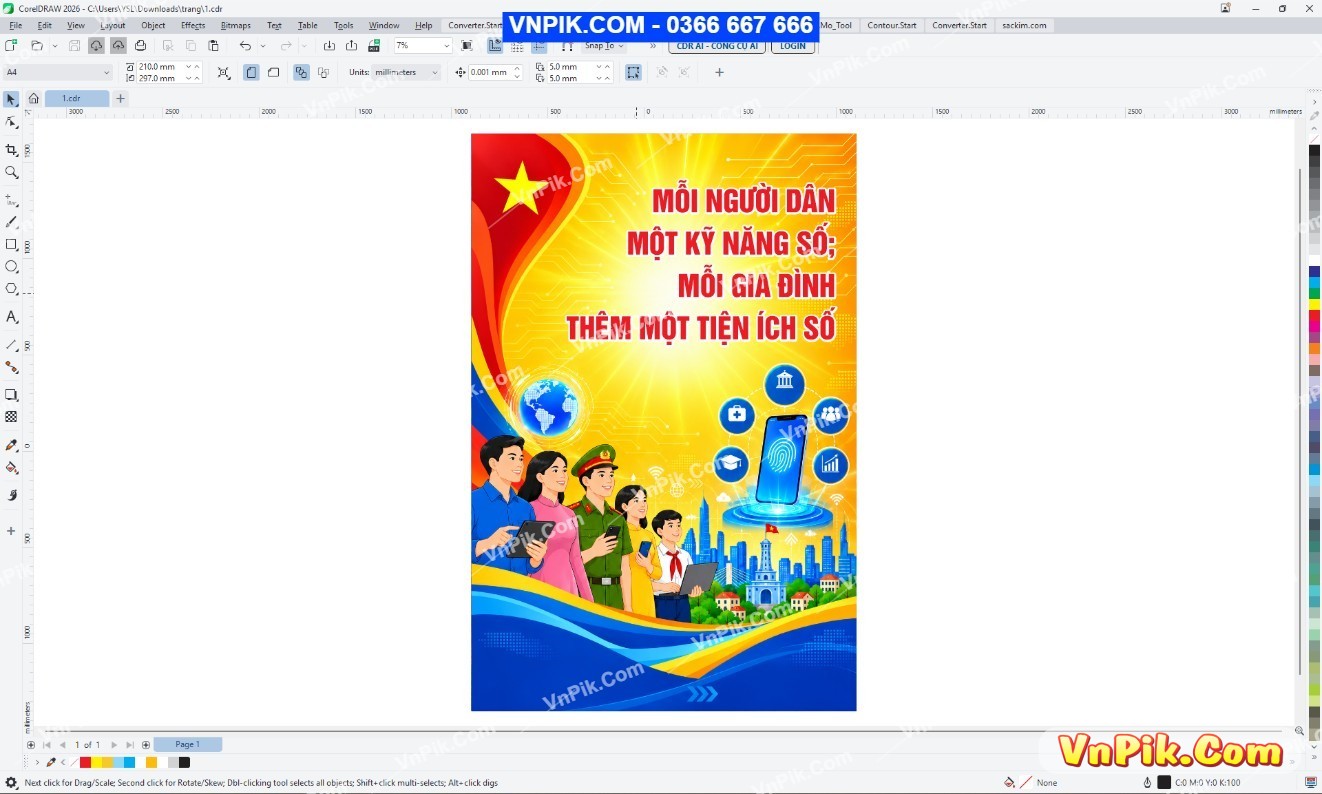Image resolution: width=1322 pixels, height=794 pixels.
Task: Toggle show rulers button
Action: pyautogui.click(x=495, y=46)
